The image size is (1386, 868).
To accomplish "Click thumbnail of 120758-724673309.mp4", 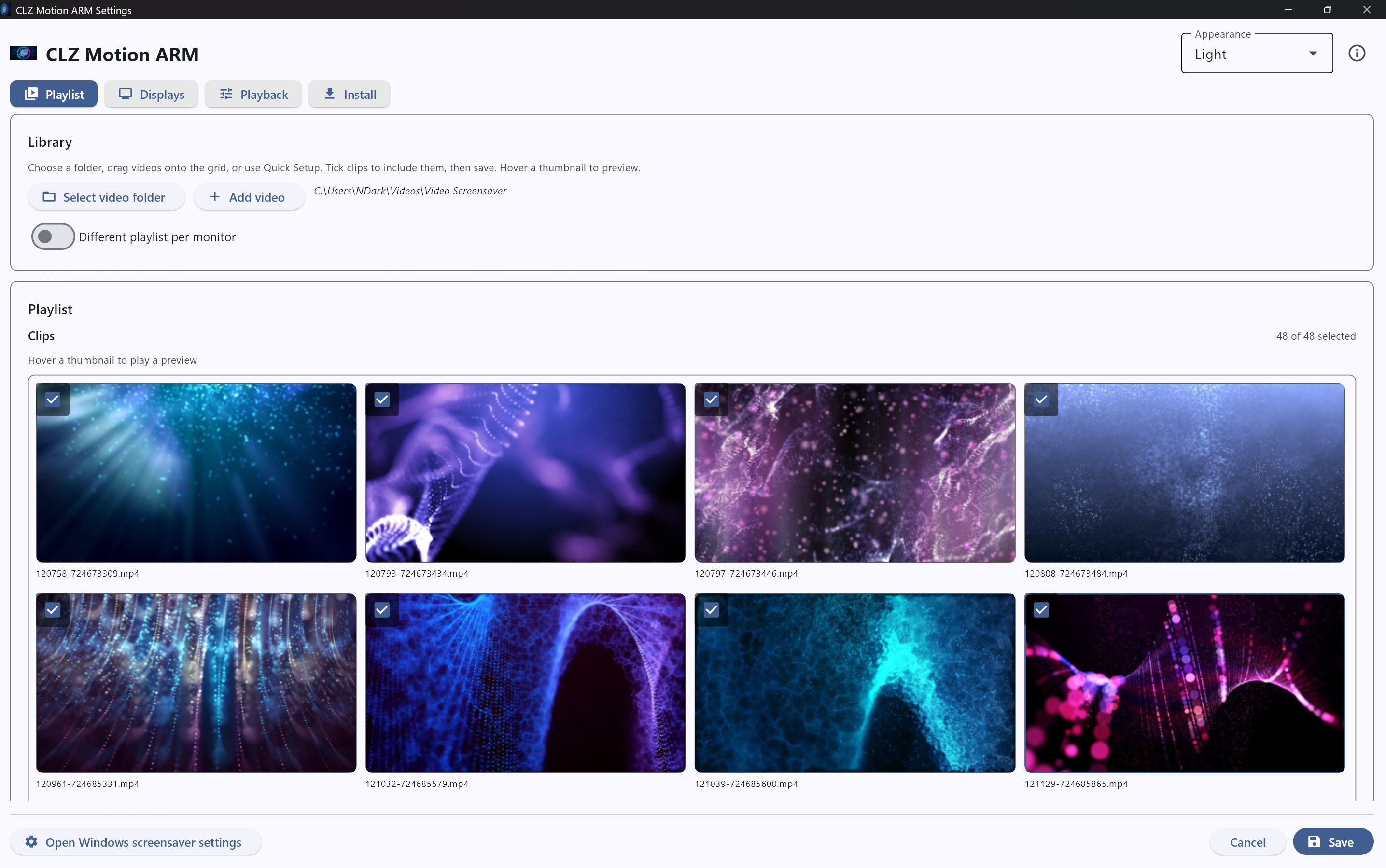I will pyautogui.click(x=196, y=472).
